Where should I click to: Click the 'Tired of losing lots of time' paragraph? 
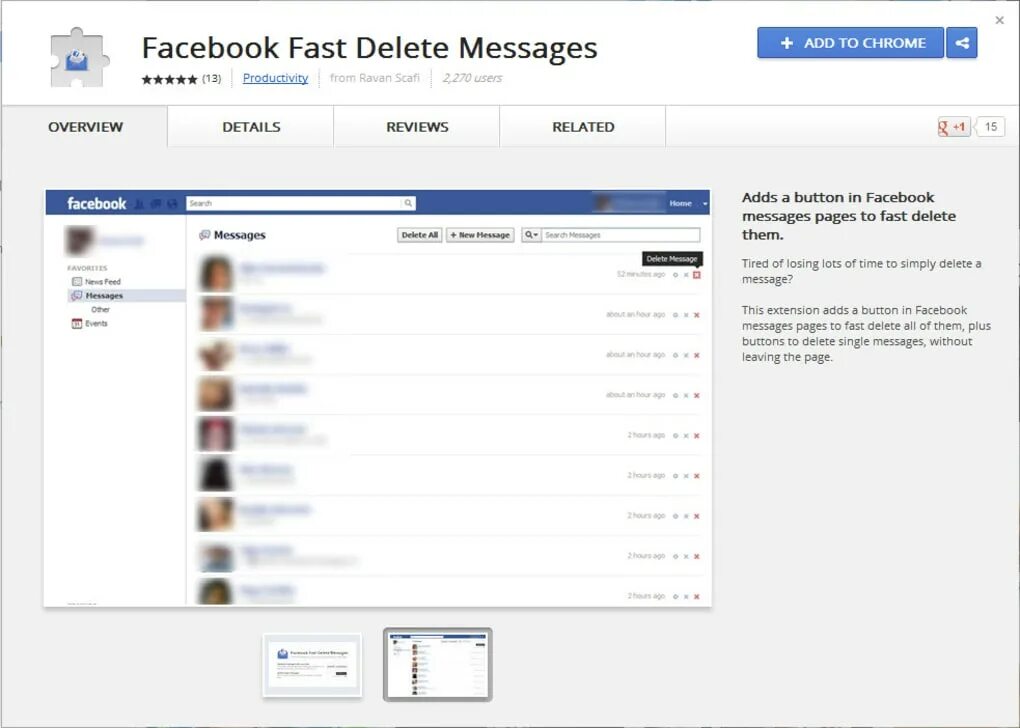[x=861, y=271]
